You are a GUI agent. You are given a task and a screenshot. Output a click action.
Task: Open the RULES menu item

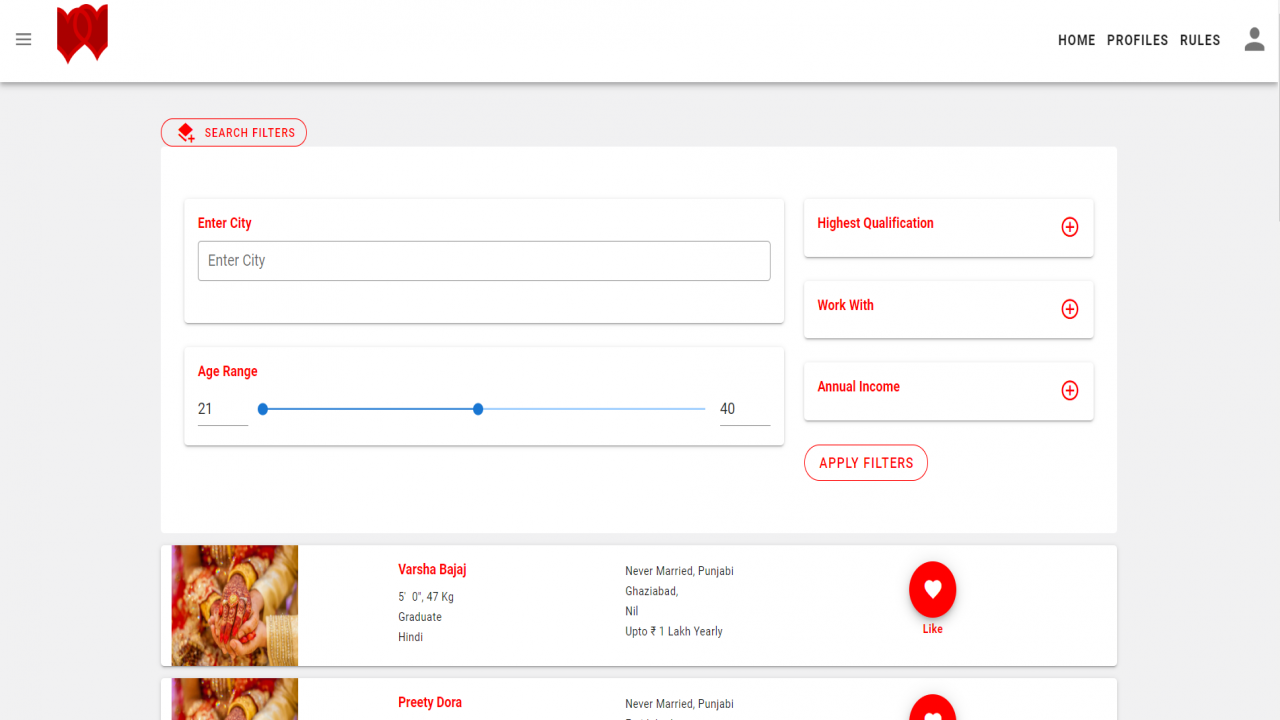1200,40
